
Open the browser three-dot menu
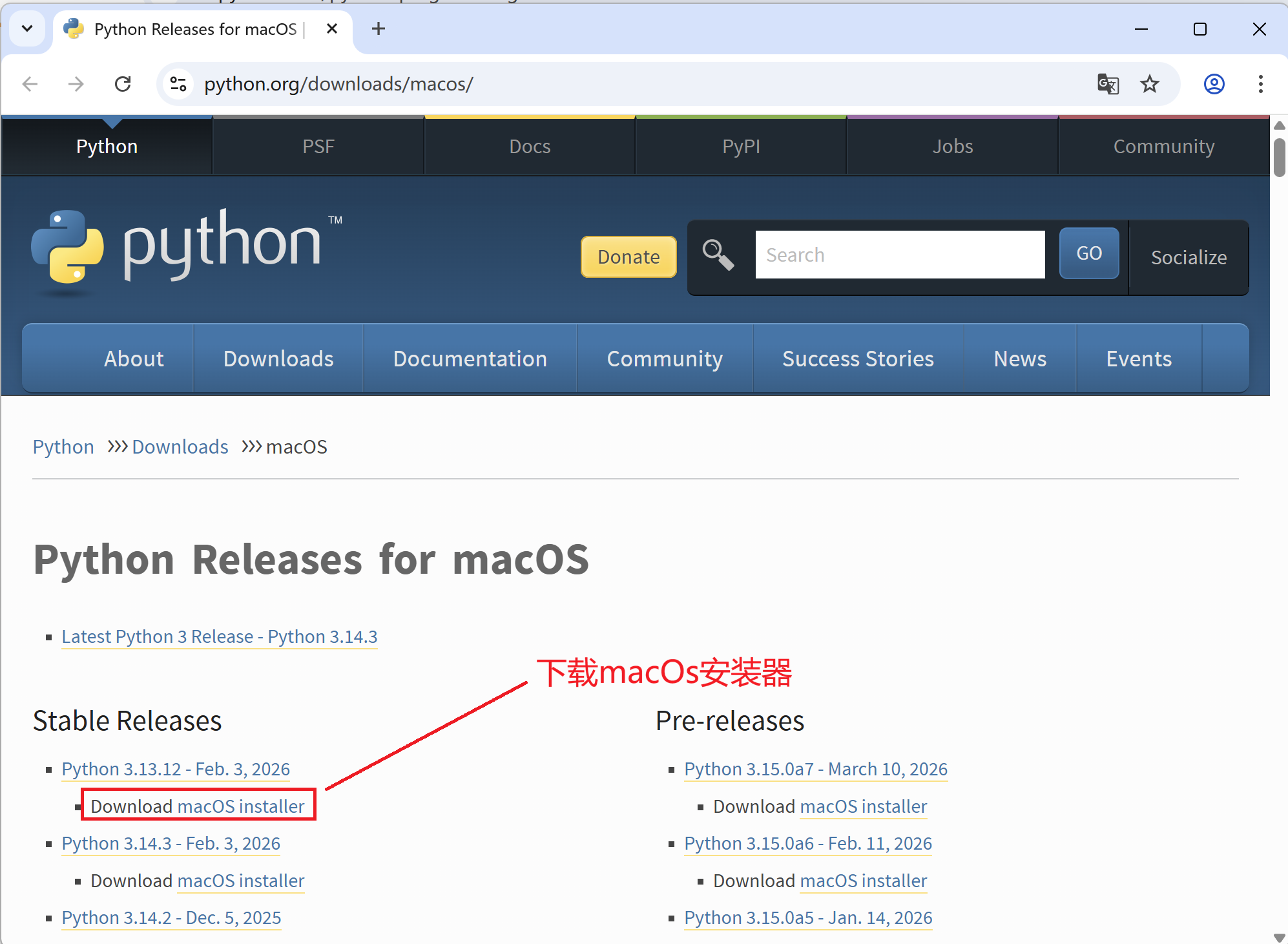click(x=1260, y=84)
